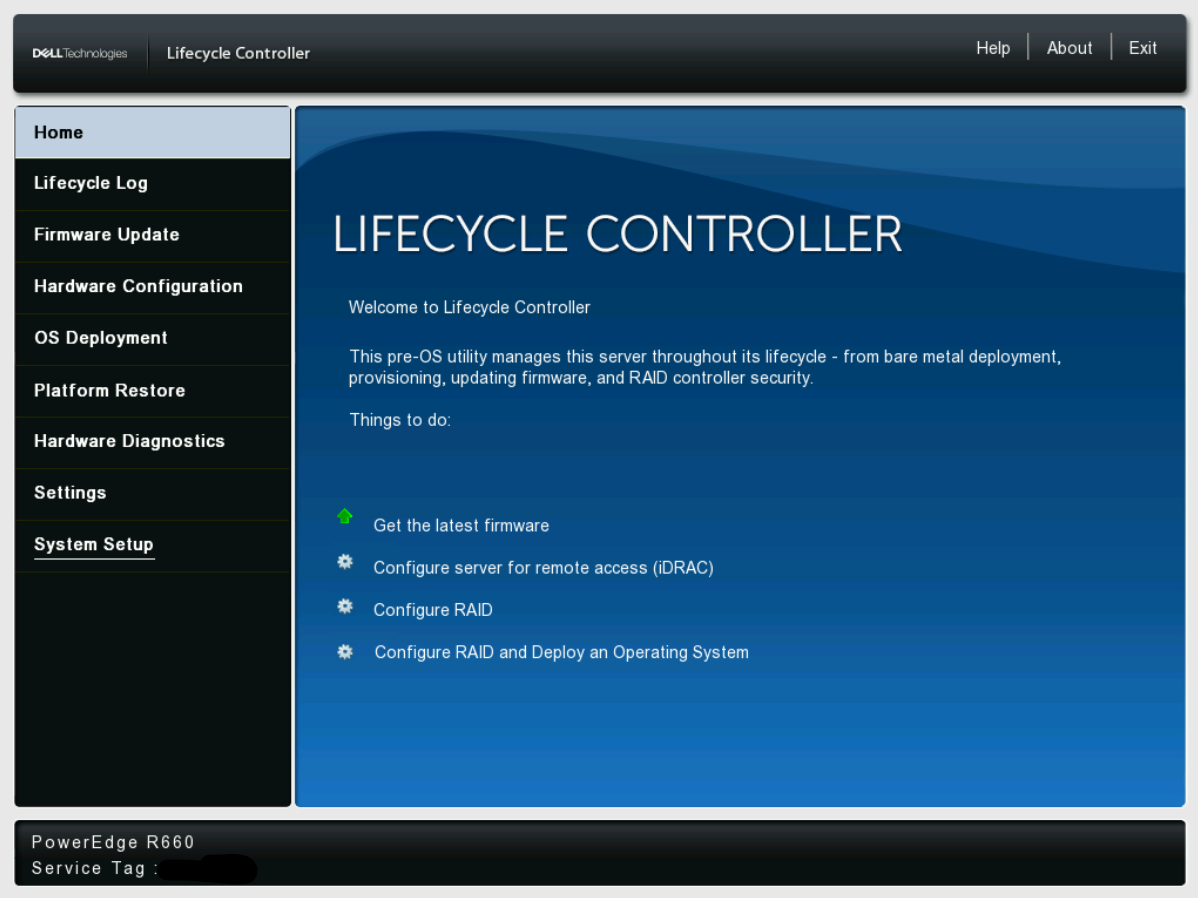
Task: Click About in the header
Action: click(1069, 48)
